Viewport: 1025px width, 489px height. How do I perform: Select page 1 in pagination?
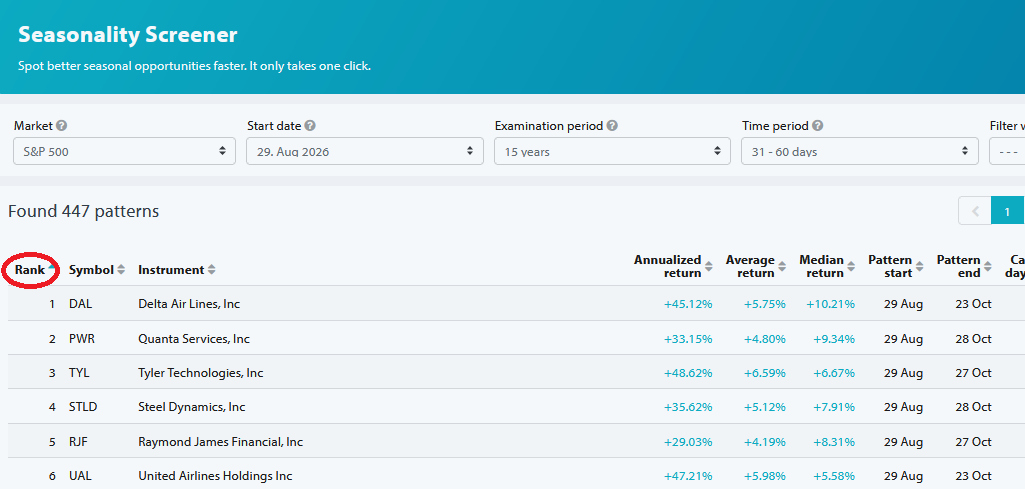[x=1007, y=211]
